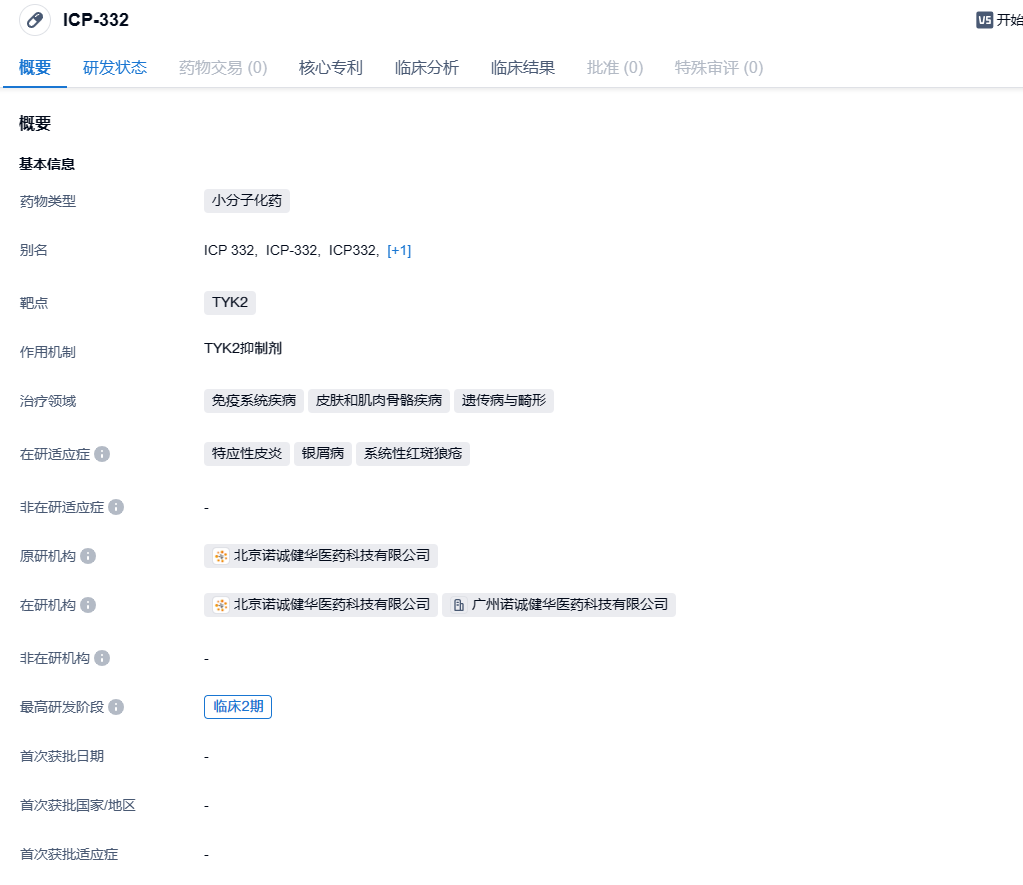The width and height of the screenshot is (1023, 885).
Task: Select the TYK2 target tag
Action: tap(230, 302)
